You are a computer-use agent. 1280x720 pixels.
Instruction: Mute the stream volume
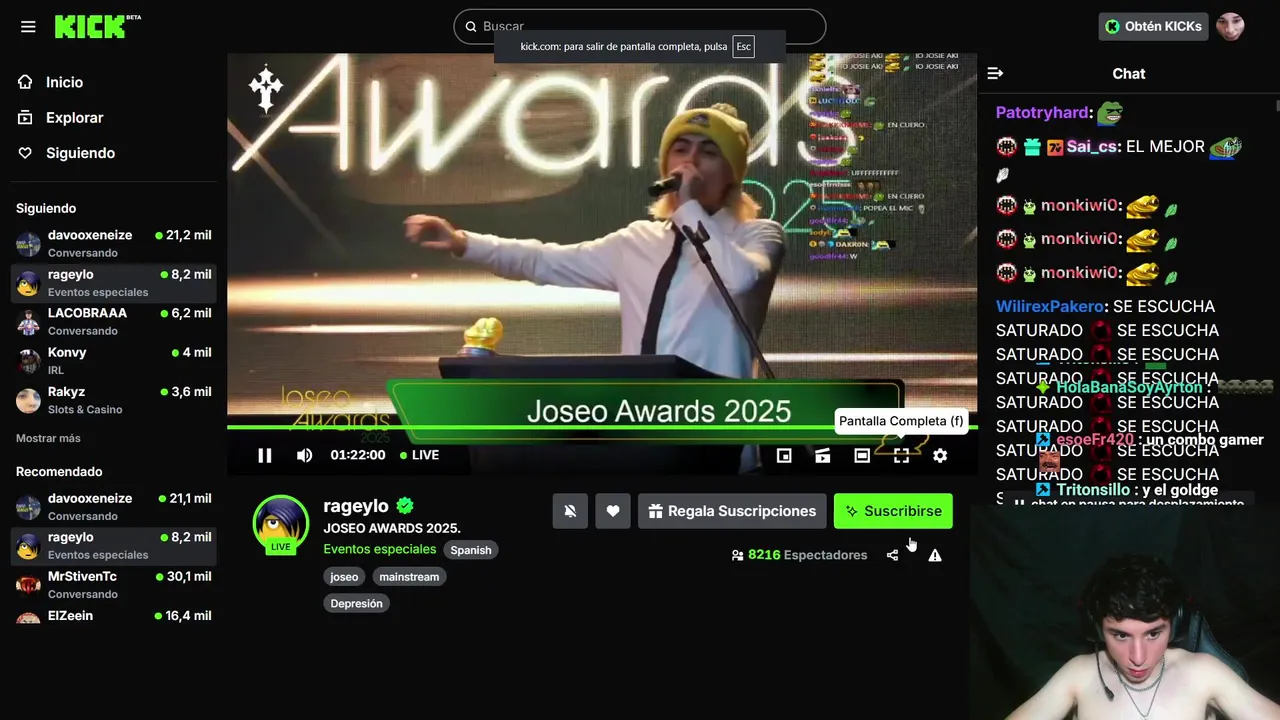[x=304, y=455]
